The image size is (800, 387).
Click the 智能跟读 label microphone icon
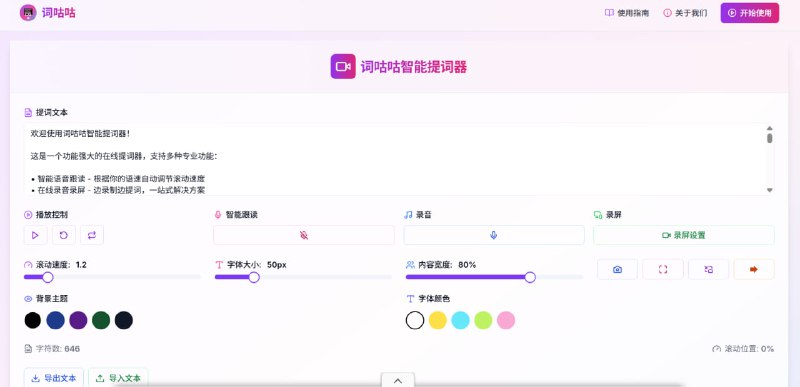[218, 215]
